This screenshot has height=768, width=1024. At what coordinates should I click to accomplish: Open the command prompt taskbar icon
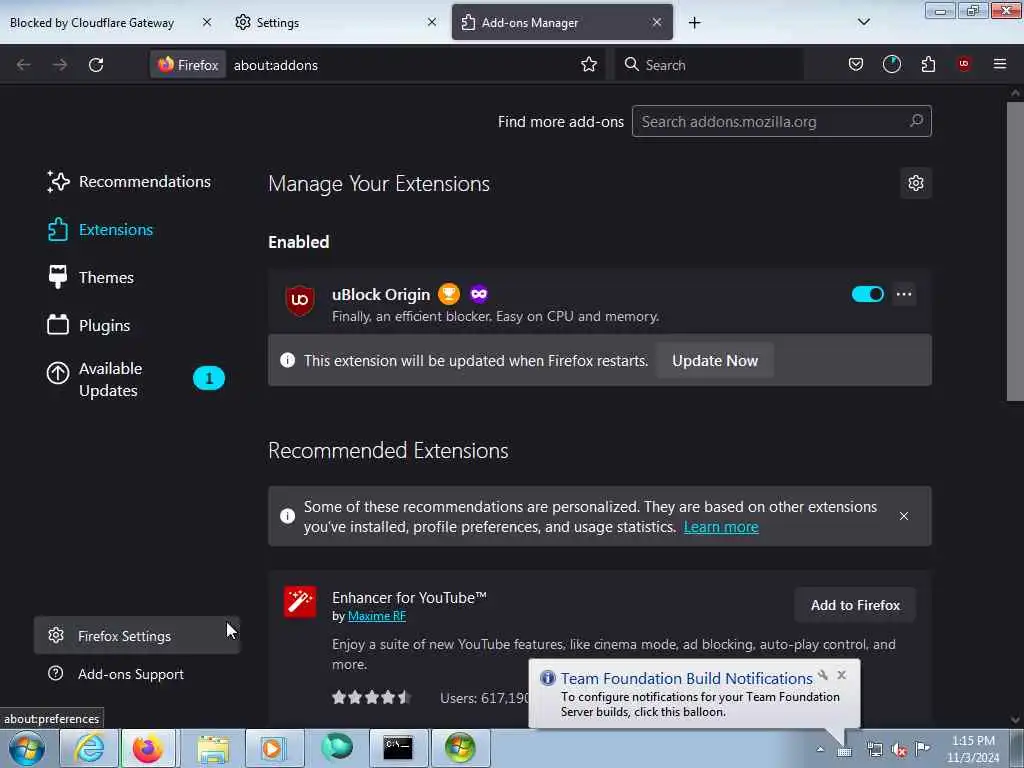[x=398, y=748]
